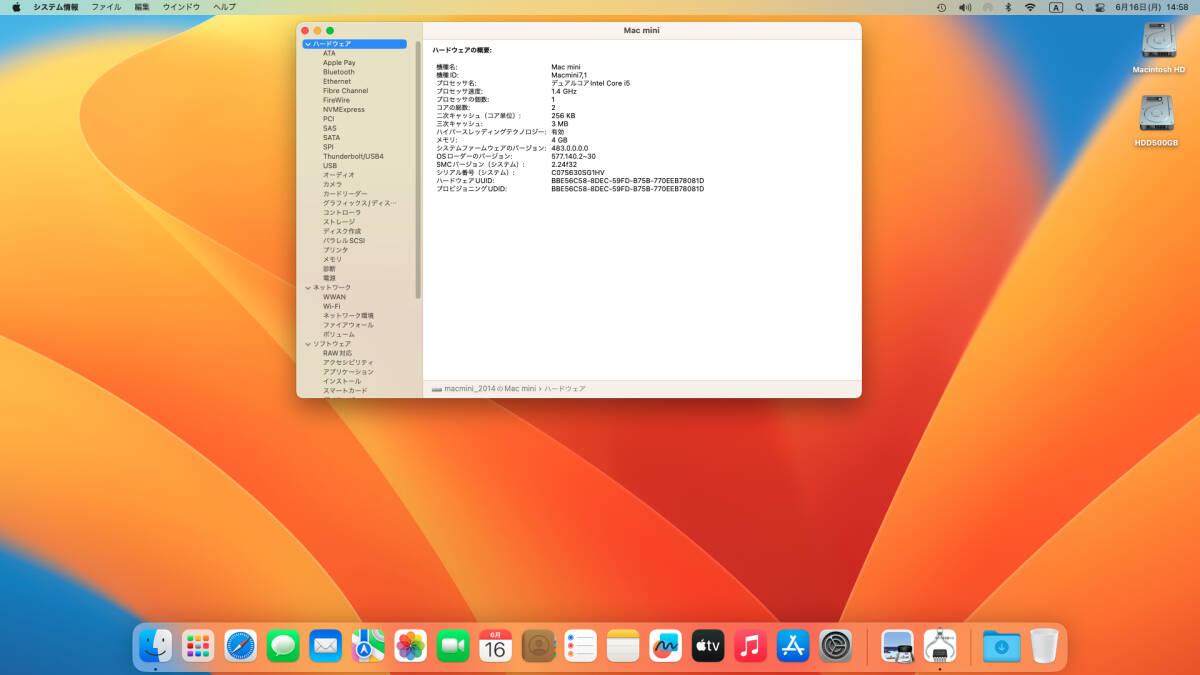Viewport: 1200px width, 675px height.
Task: Open the ファイル menu
Action: pos(106,7)
